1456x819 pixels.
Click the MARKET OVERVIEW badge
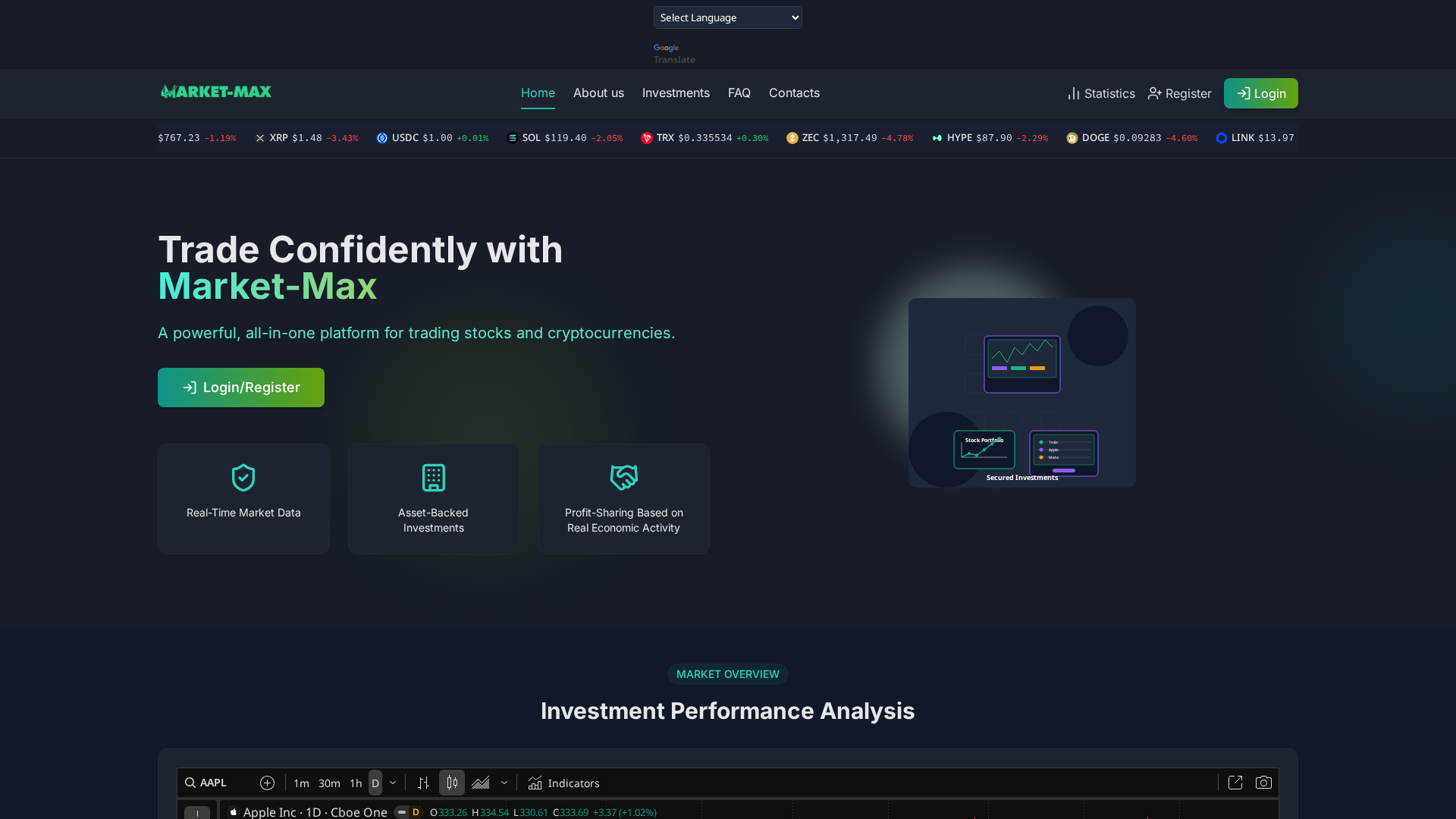coord(727,674)
